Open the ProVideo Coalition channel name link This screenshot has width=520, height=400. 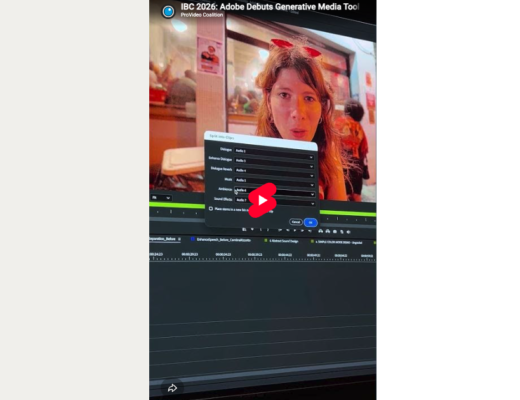click(x=202, y=15)
